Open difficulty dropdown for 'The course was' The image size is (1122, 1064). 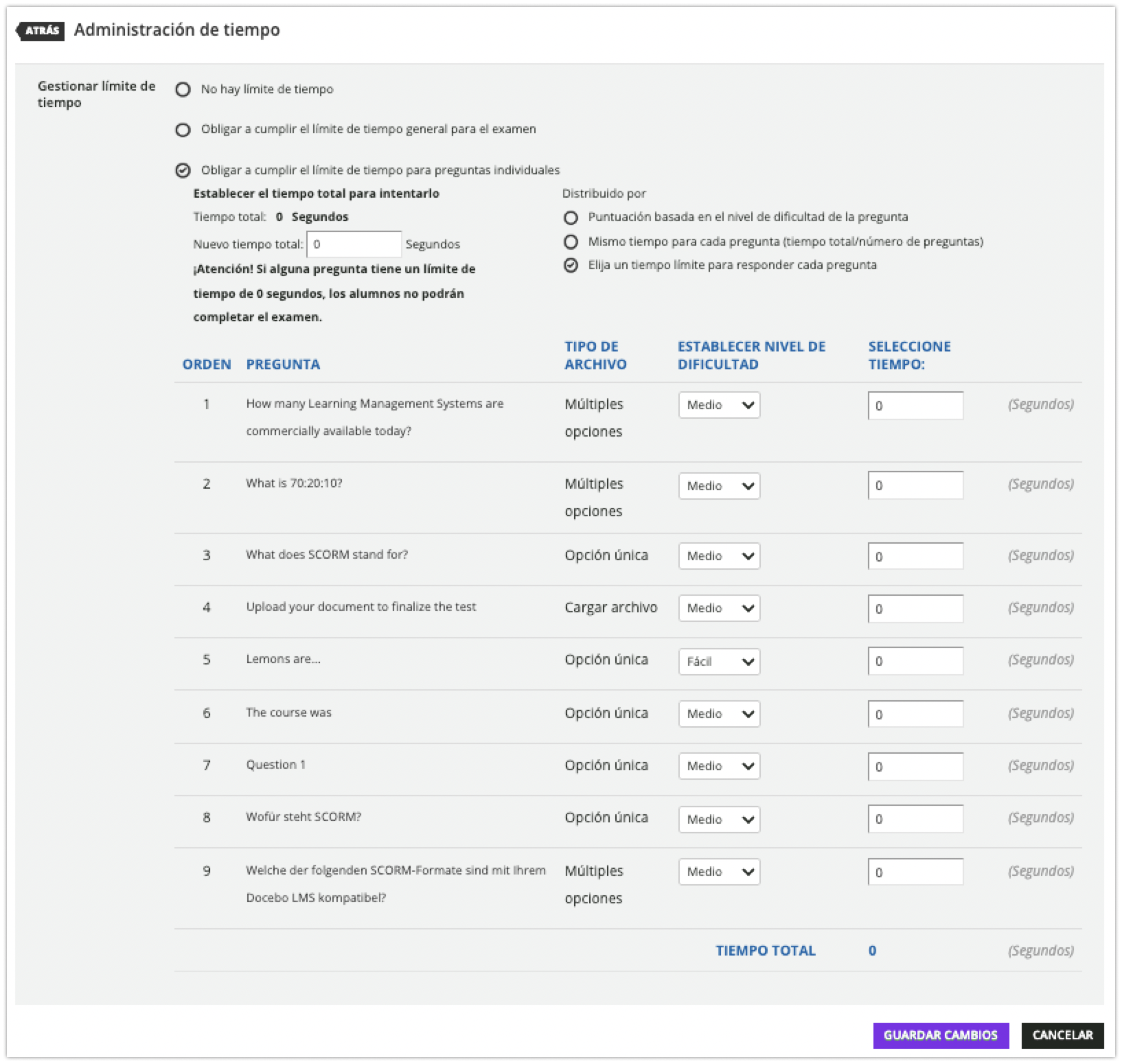click(719, 714)
